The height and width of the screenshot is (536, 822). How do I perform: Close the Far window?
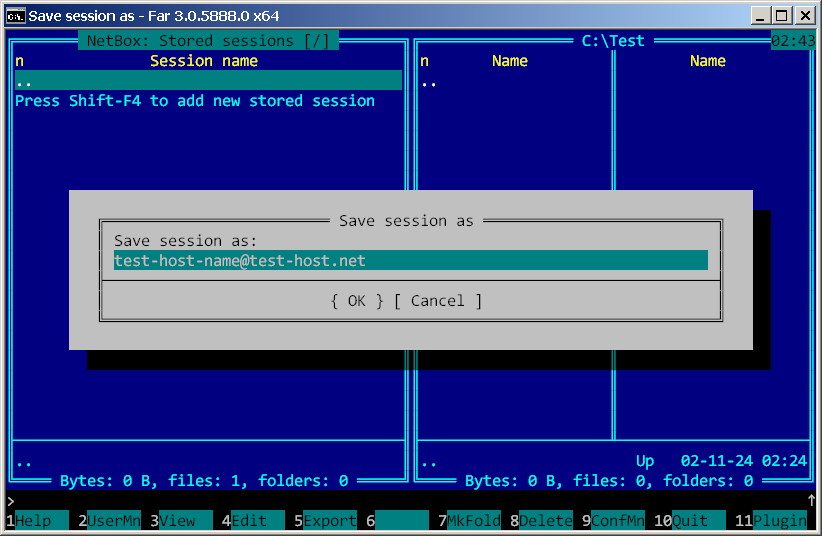click(805, 16)
